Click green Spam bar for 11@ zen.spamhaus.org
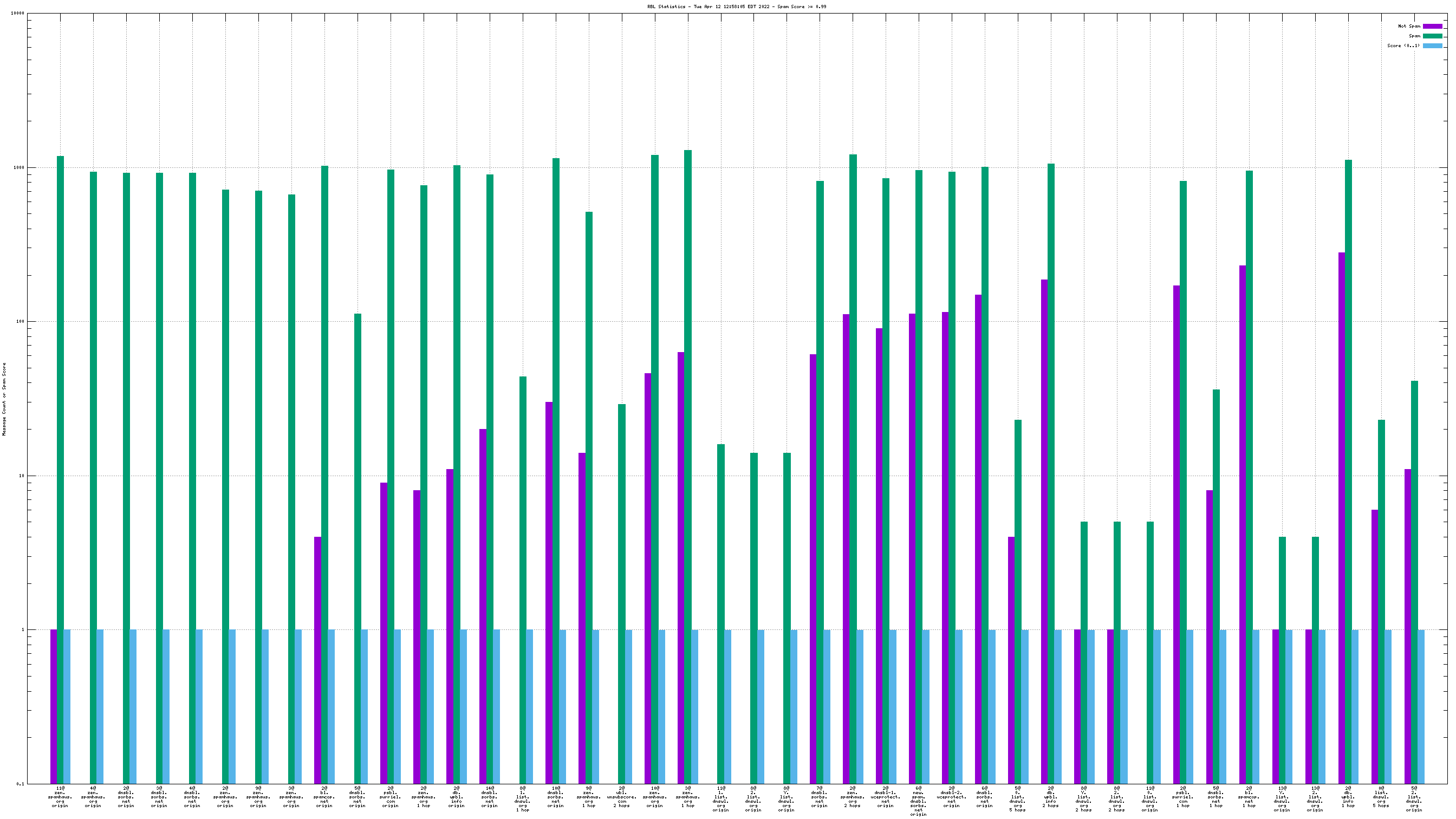 click(61, 395)
